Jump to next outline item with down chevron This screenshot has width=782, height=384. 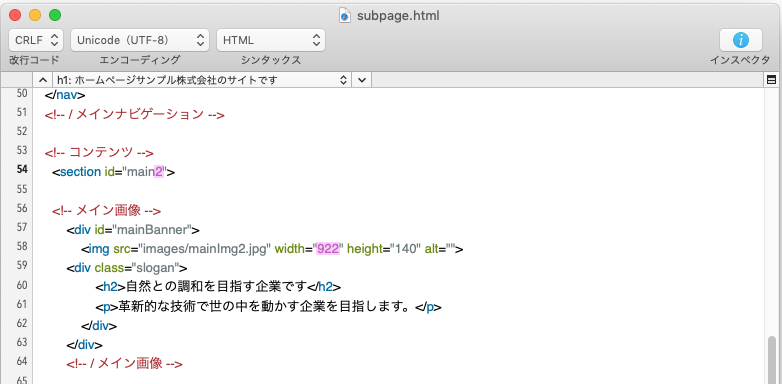pyautogui.click(x=362, y=80)
